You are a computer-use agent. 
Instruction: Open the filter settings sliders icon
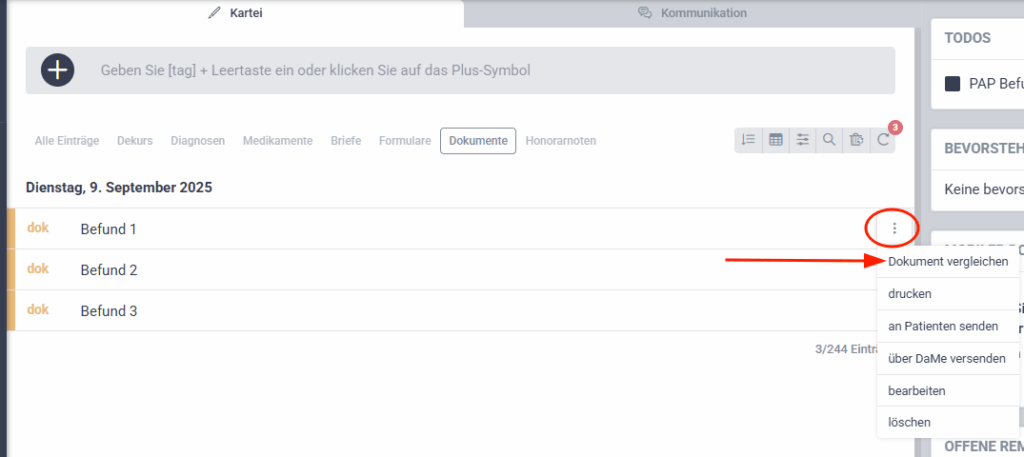pyautogui.click(x=802, y=141)
